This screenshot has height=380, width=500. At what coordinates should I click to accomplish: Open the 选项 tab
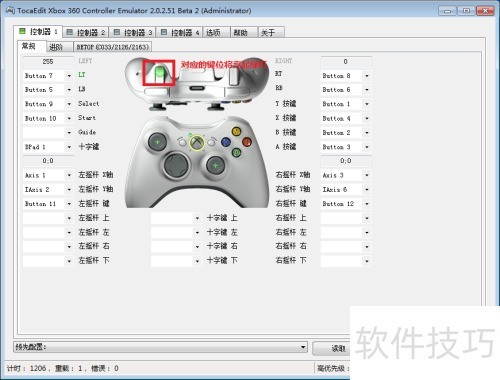(216, 32)
